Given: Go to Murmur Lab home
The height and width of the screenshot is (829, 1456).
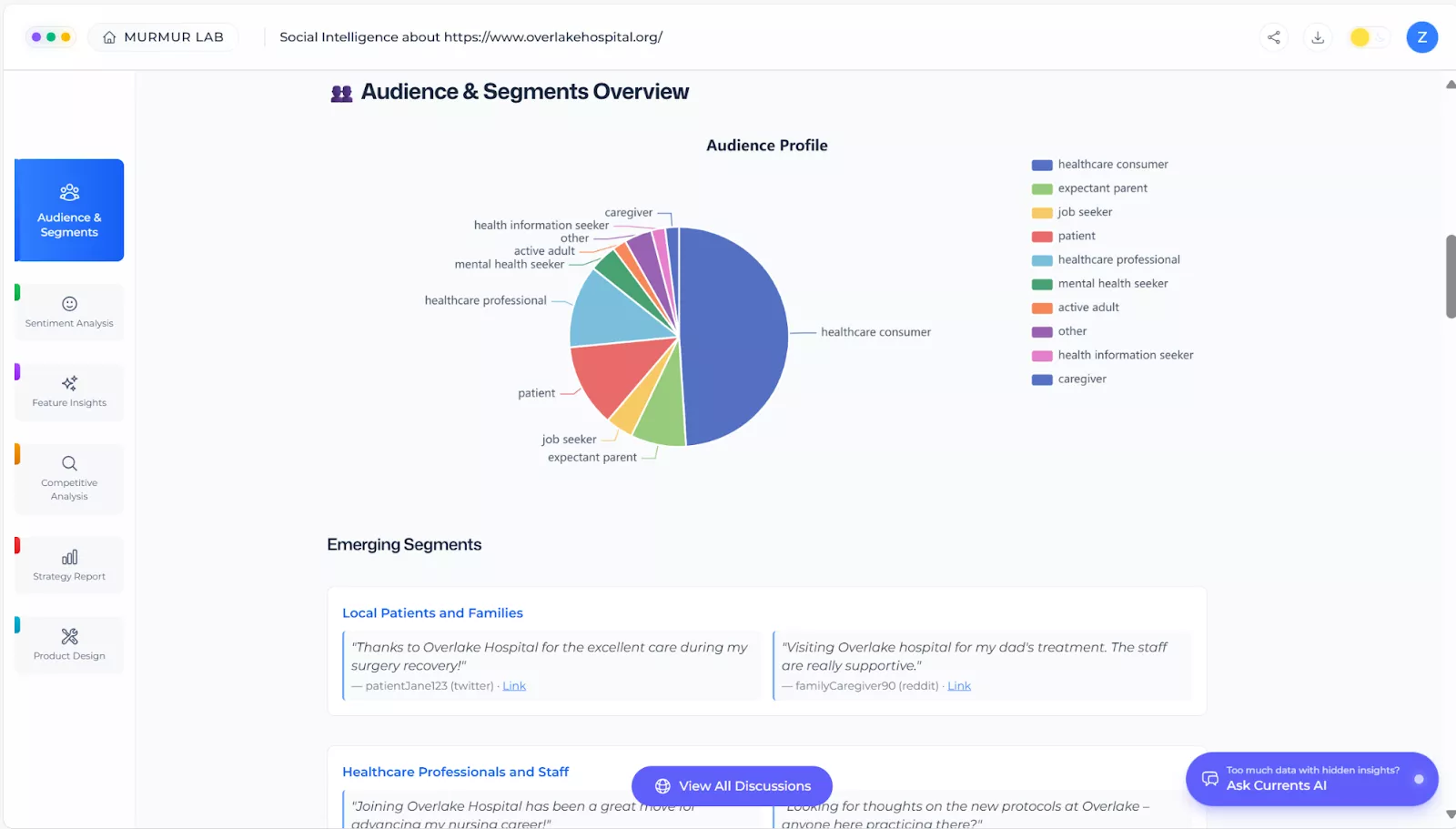Looking at the screenshot, I should [x=163, y=37].
